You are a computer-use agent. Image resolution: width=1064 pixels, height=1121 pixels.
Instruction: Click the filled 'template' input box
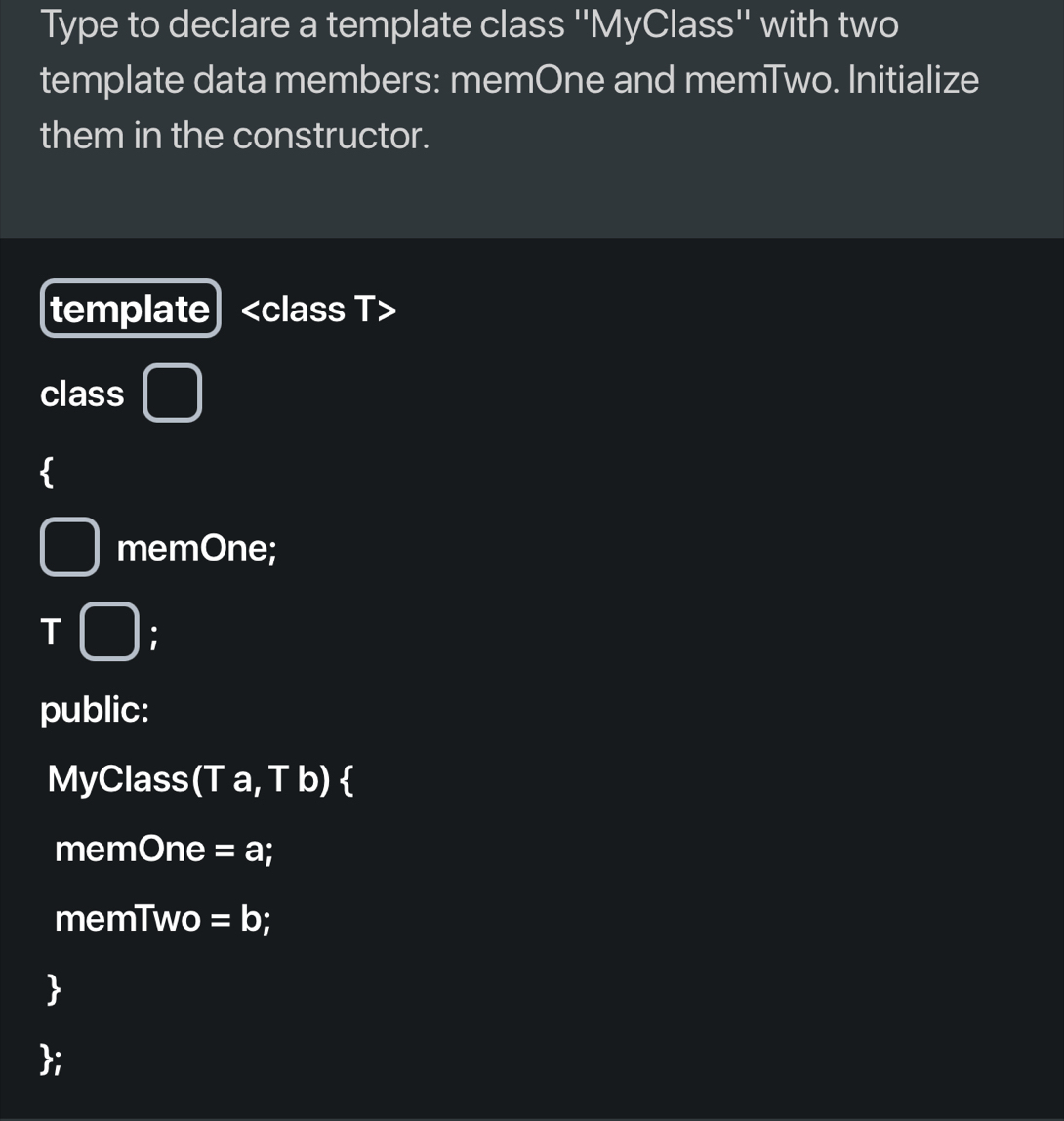tap(131, 309)
